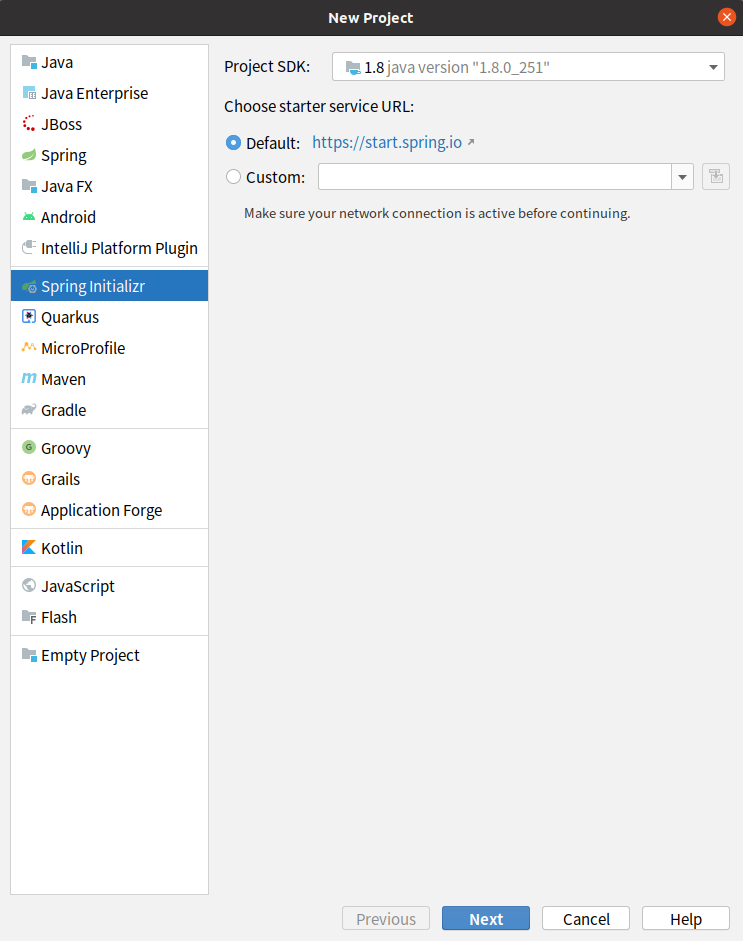Image resolution: width=743 pixels, height=941 pixels.
Task: Close the New Project dialog
Action: (x=726, y=17)
